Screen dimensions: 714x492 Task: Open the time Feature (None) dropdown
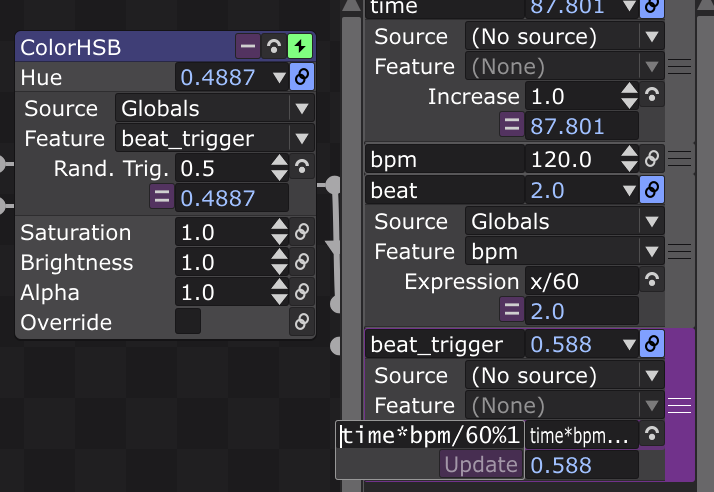pos(564,67)
